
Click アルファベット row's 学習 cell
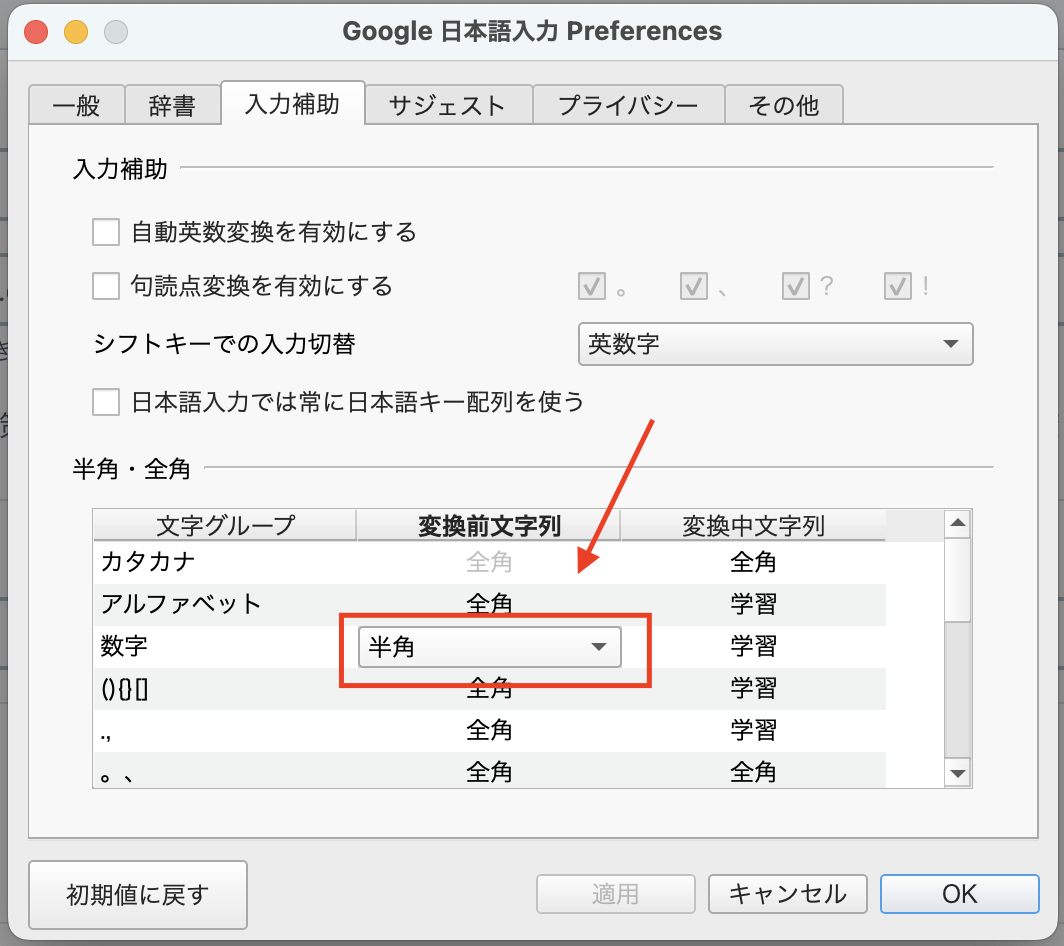coord(753,604)
